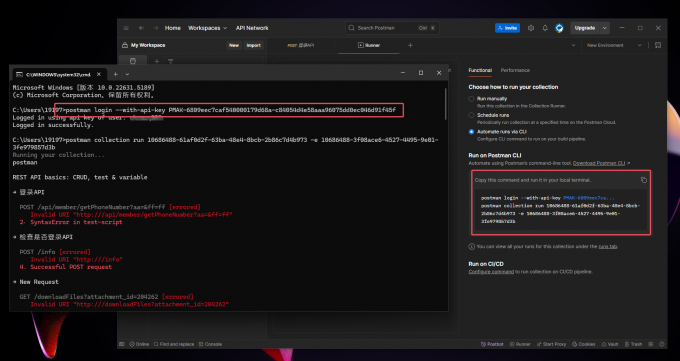Click the '2. SyntaxError in test-script' line
This screenshot has height=361, width=680.
[x=71, y=222]
